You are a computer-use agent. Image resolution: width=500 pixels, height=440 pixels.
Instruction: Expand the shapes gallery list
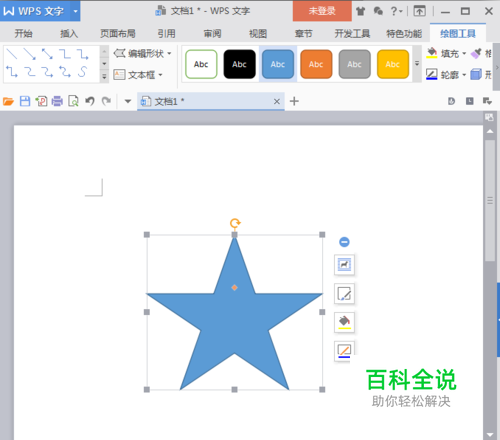[x=104, y=77]
